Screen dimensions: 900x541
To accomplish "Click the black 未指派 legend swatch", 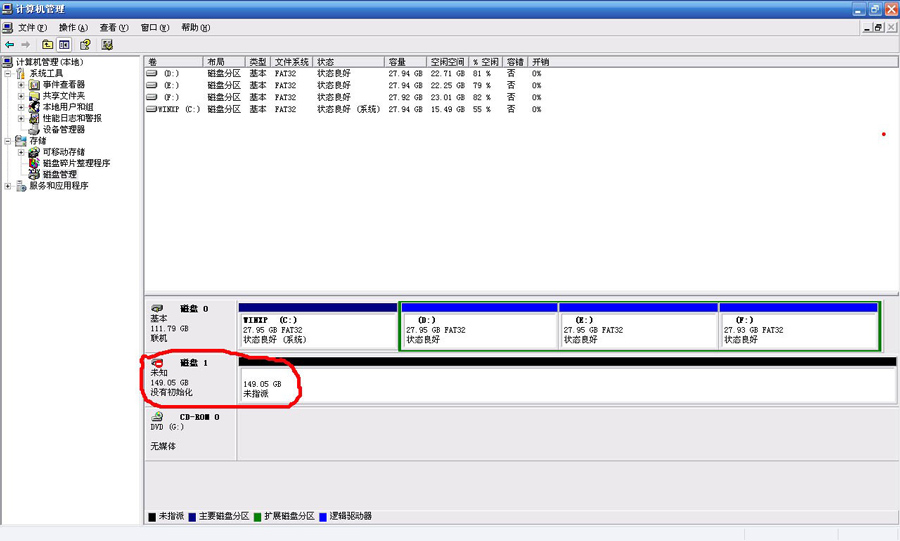I will 152,516.
